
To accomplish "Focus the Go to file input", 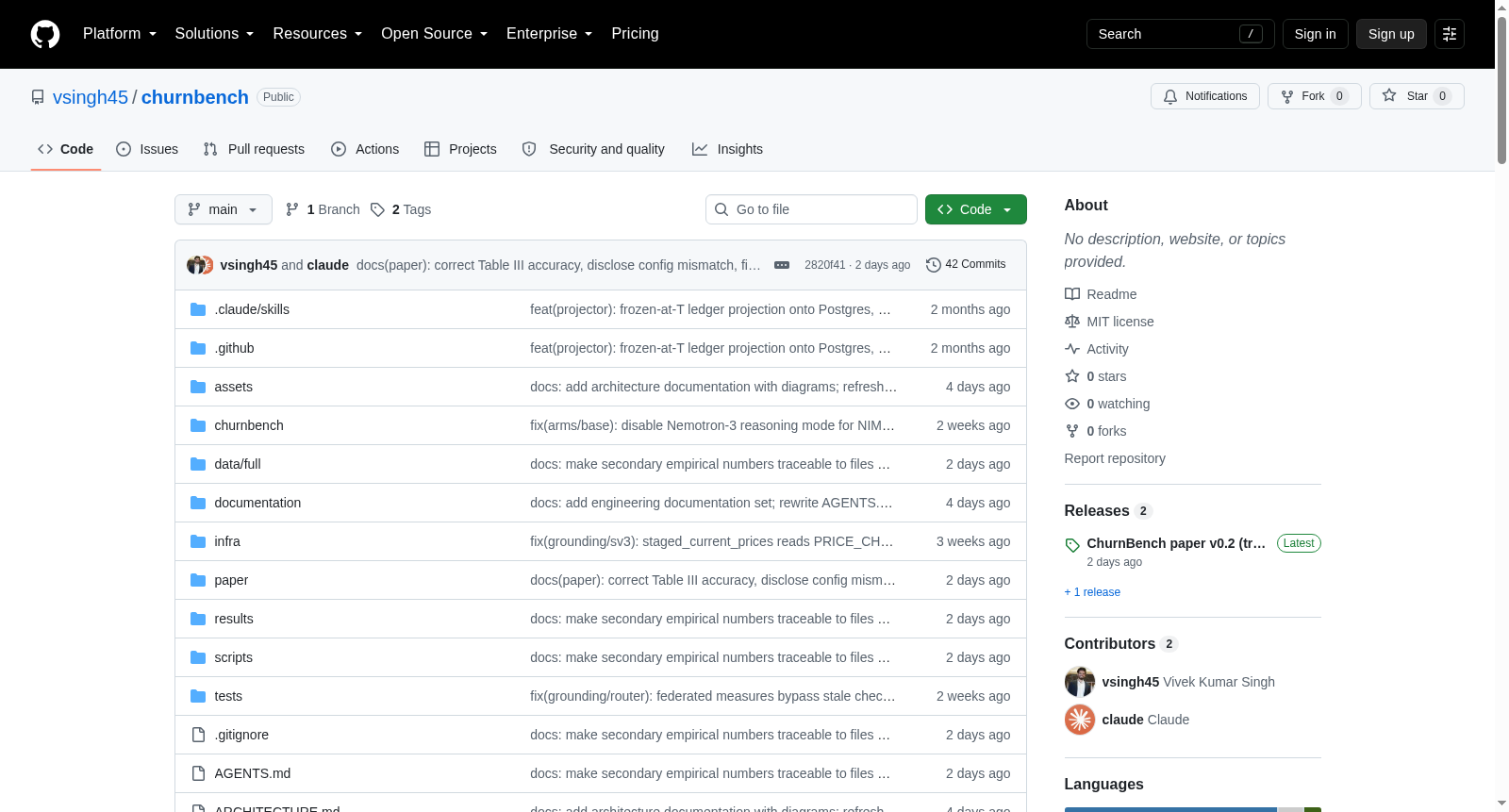I will [811, 209].
